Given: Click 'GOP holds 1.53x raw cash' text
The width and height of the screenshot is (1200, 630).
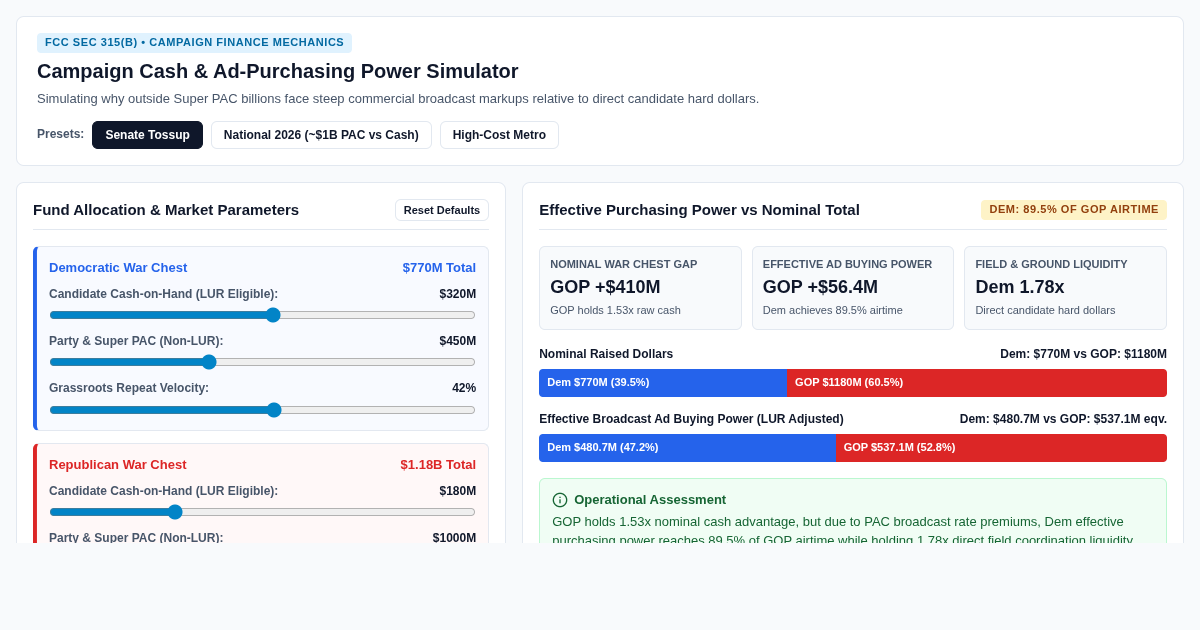Looking at the screenshot, I should coord(615,310).
